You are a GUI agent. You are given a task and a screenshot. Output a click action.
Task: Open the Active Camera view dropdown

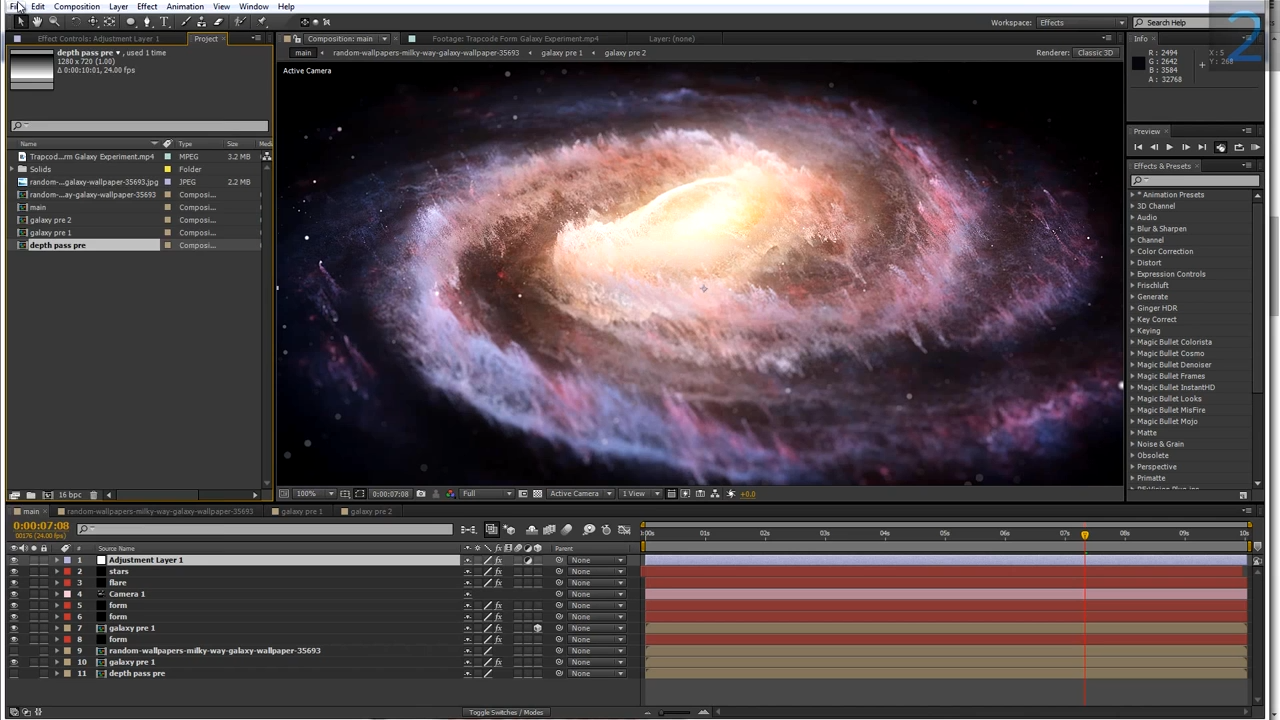(581, 493)
